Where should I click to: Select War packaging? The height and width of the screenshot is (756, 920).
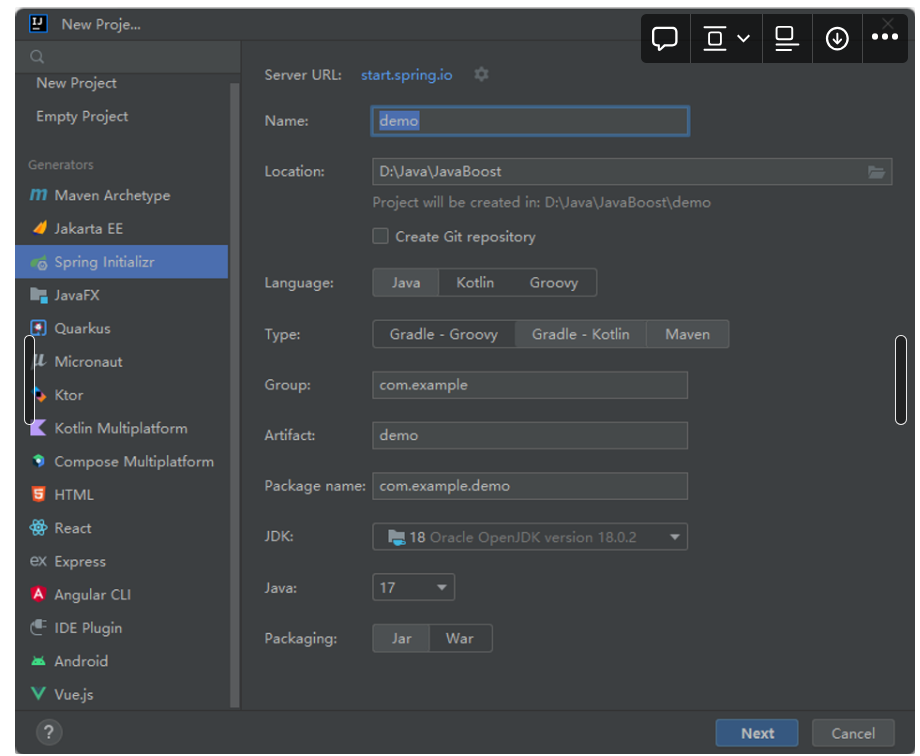[460, 639]
